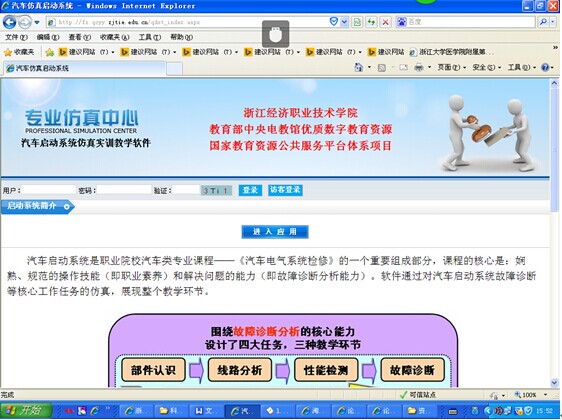
Task: Click the magnifier search button
Action: pos(543,22)
